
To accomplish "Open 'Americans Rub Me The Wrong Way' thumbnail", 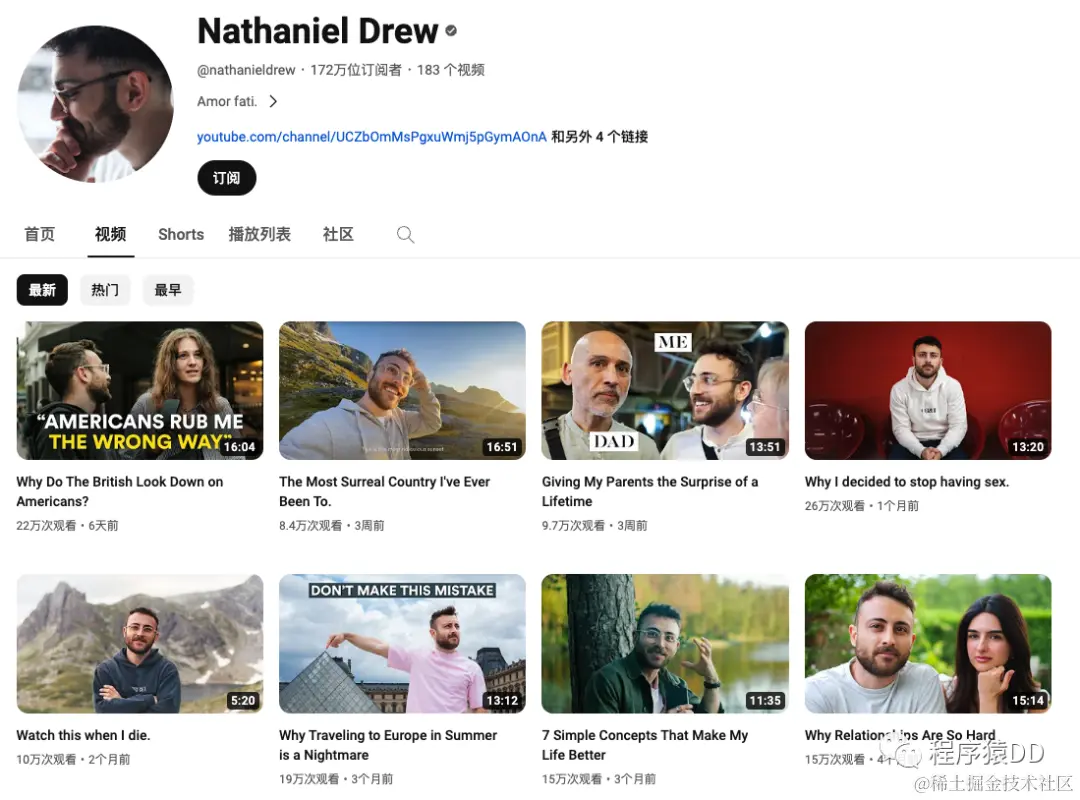I will 140,391.
